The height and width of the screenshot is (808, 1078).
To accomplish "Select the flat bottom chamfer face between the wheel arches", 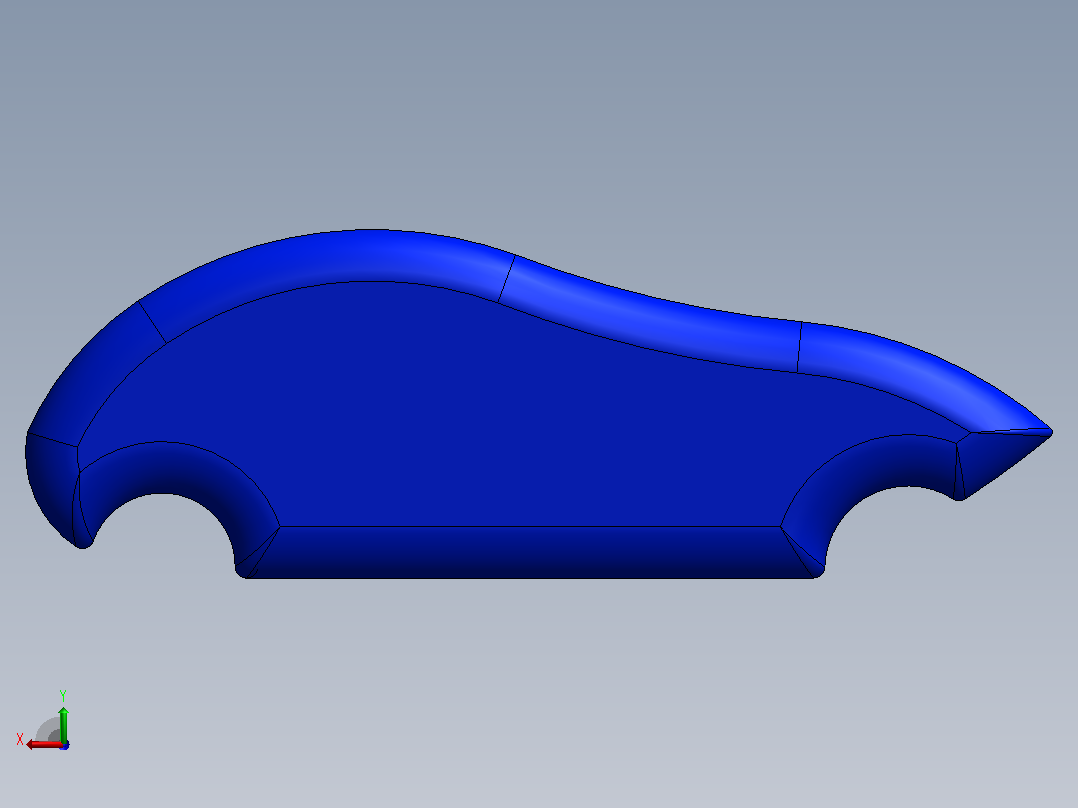I will (529, 552).
